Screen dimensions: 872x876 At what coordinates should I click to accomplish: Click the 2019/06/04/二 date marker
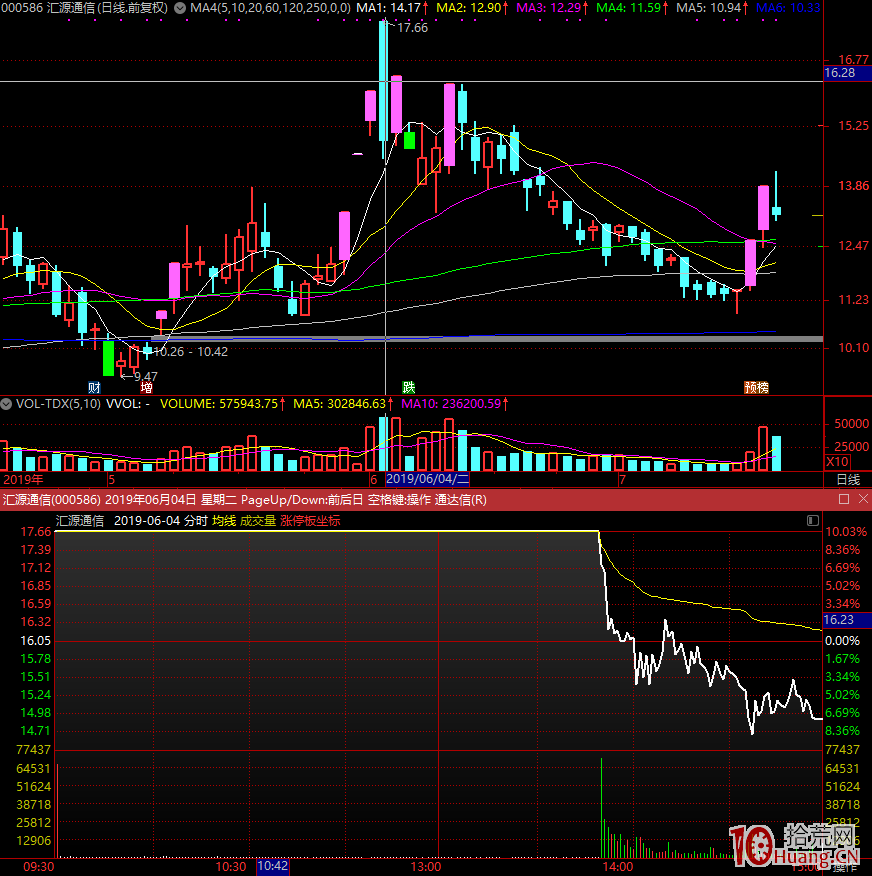coord(427,479)
